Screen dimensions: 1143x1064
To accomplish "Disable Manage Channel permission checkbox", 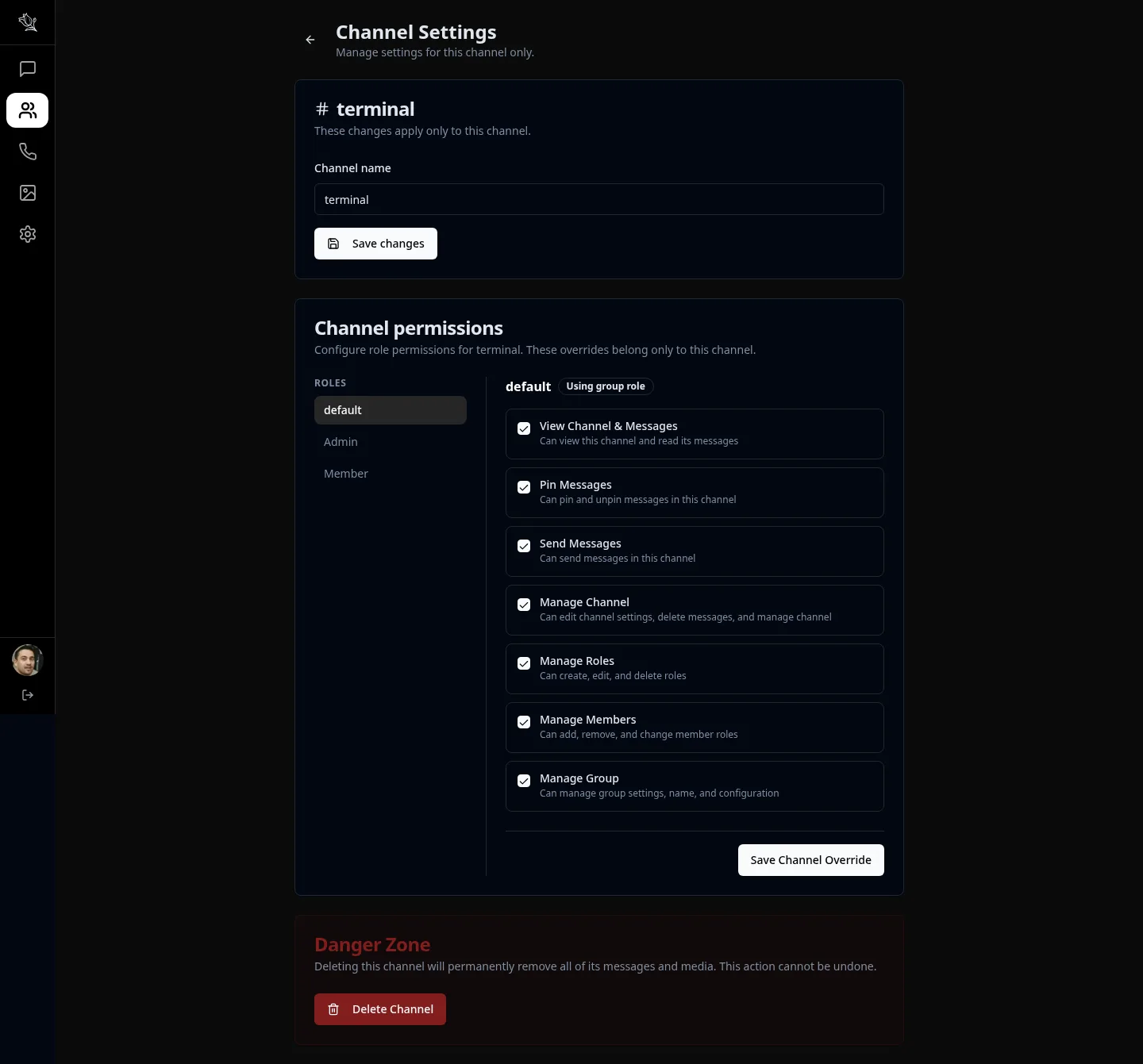I will point(524,605).
